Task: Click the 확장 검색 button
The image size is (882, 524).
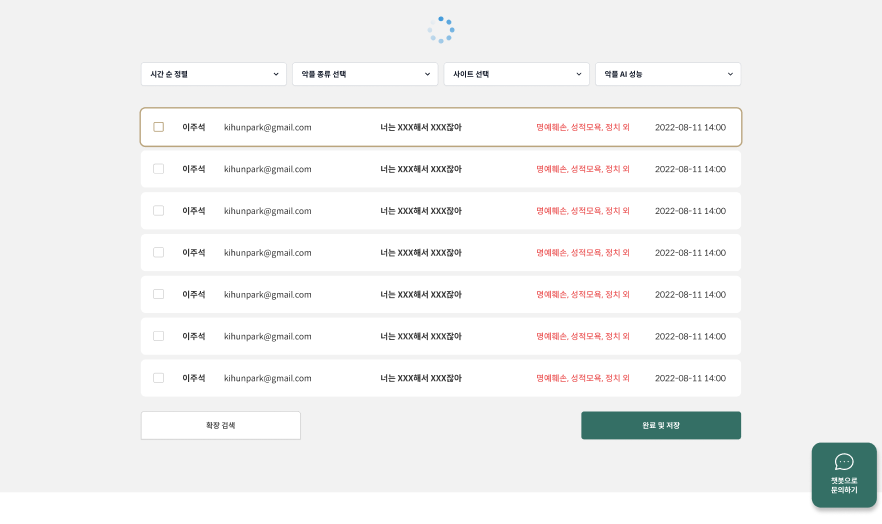Action: tap(221, 425)
